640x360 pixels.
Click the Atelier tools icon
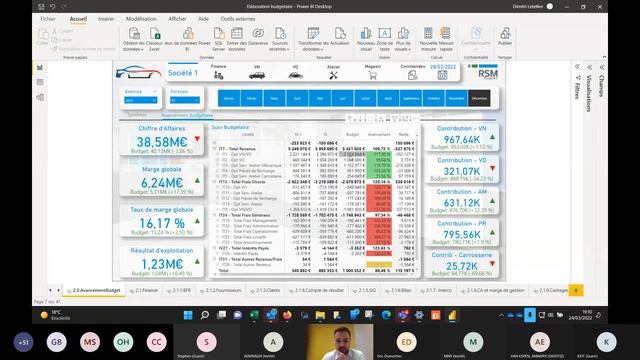(x=333, y=76)
